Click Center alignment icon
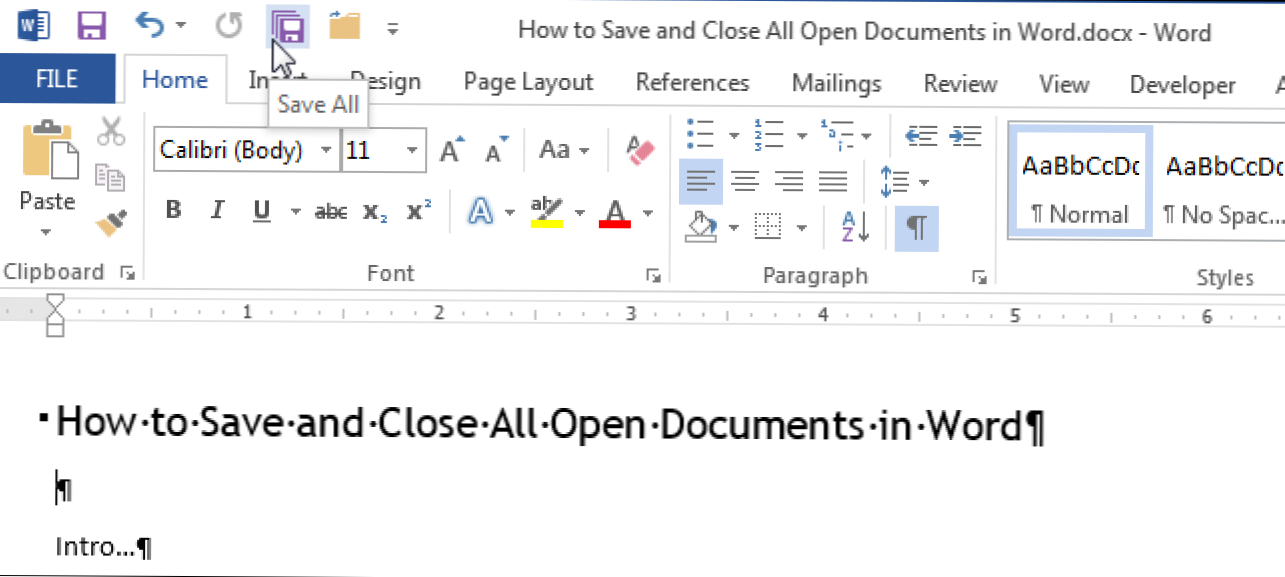The width and height of the screenshot is (1285, 577). (x=744, y=181)
